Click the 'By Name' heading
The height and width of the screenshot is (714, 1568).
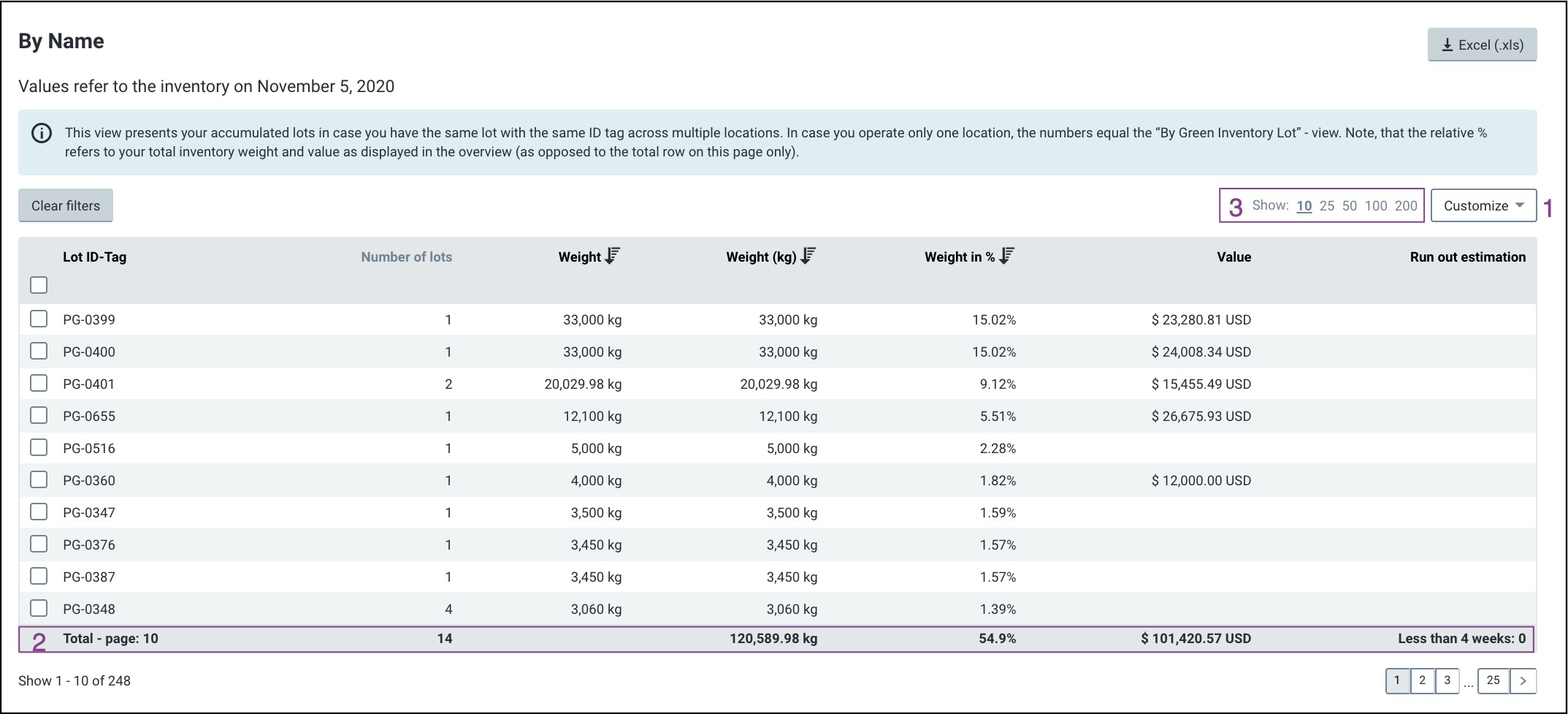61,42
